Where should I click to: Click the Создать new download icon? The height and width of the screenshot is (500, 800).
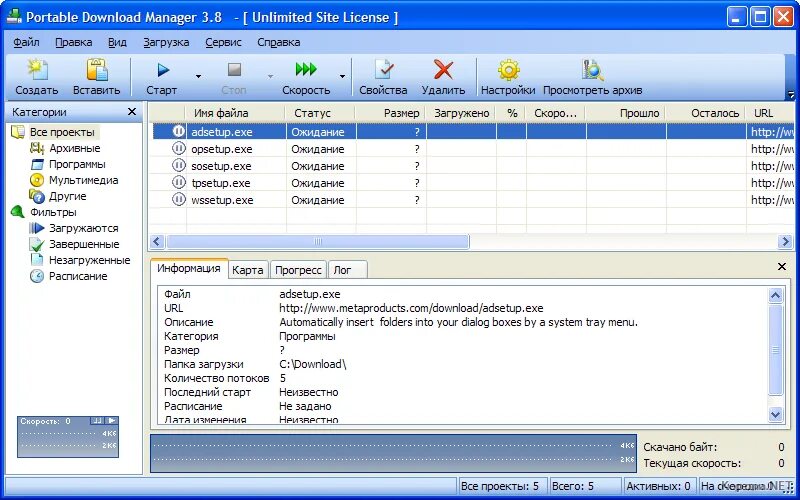(x=37, y=70)
